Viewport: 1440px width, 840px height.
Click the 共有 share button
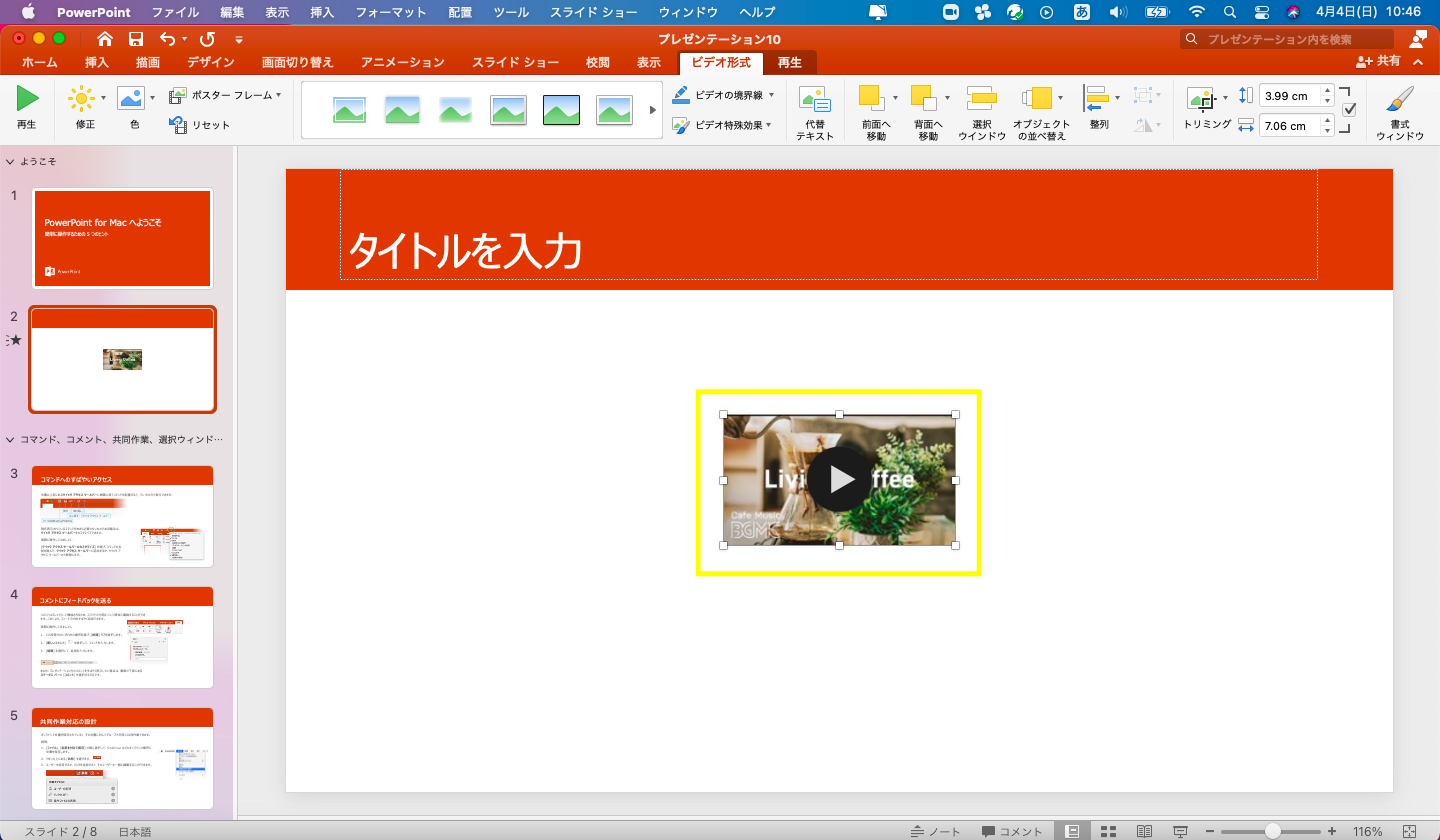[1378, 62]
